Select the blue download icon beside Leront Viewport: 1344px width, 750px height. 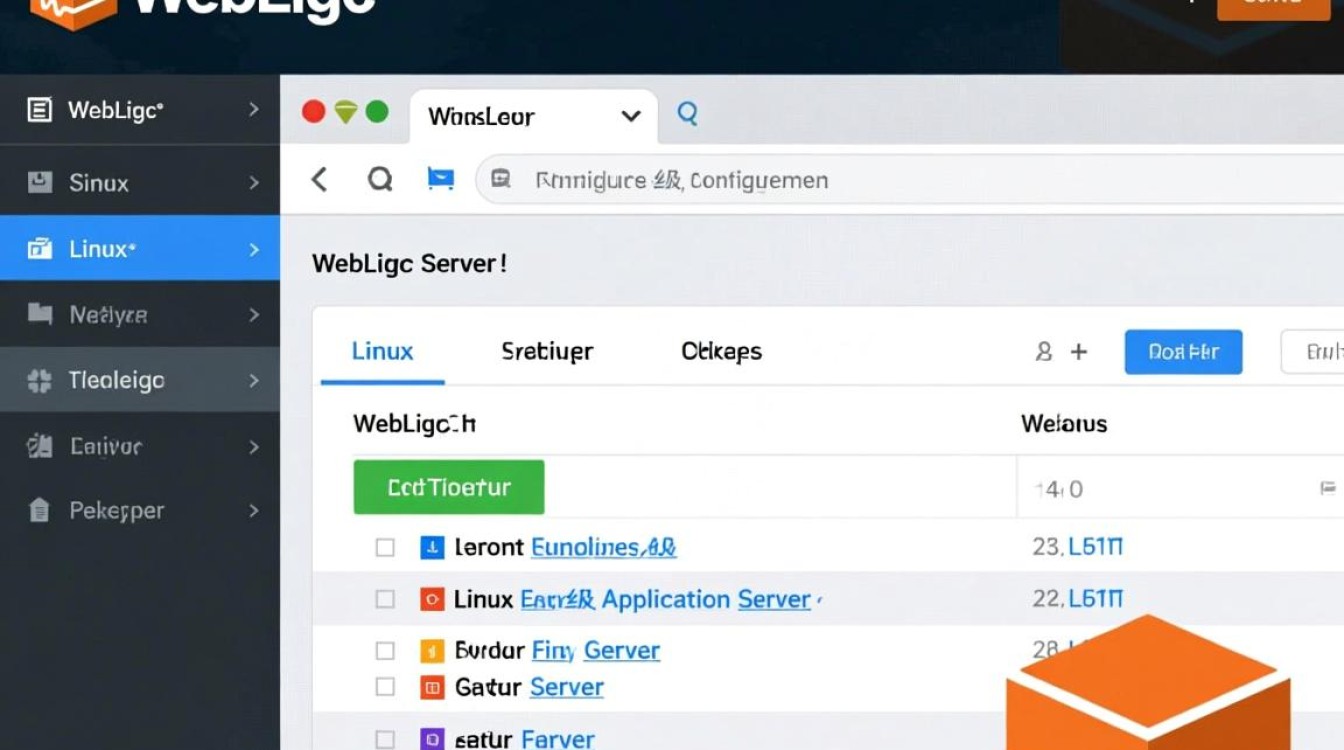432,547
